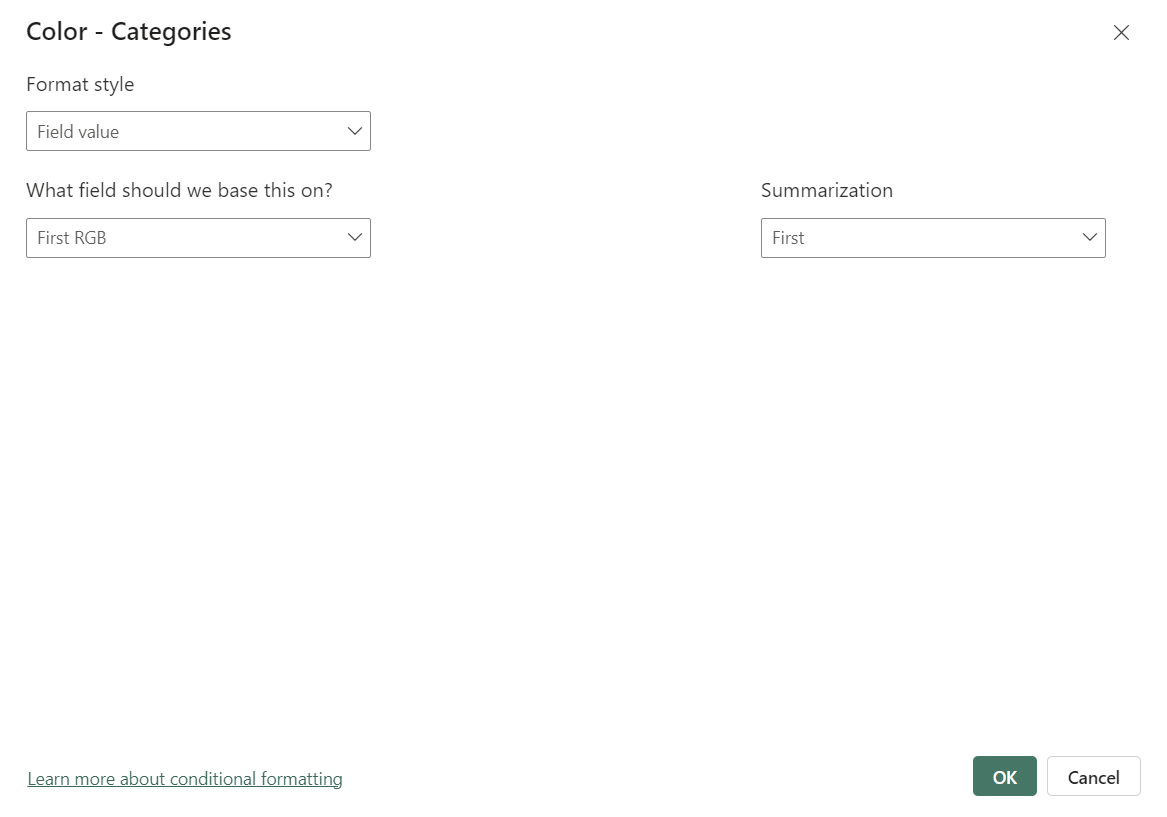Image resolution: width=1167 pixels, height=817 pixels.
Task: Open the Format style combo box
Action: [198, 131]
